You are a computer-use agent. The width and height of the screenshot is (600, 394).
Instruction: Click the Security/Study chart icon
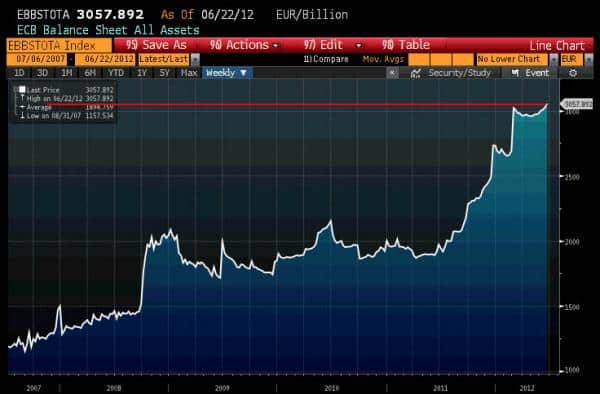(x=416, y=73)
